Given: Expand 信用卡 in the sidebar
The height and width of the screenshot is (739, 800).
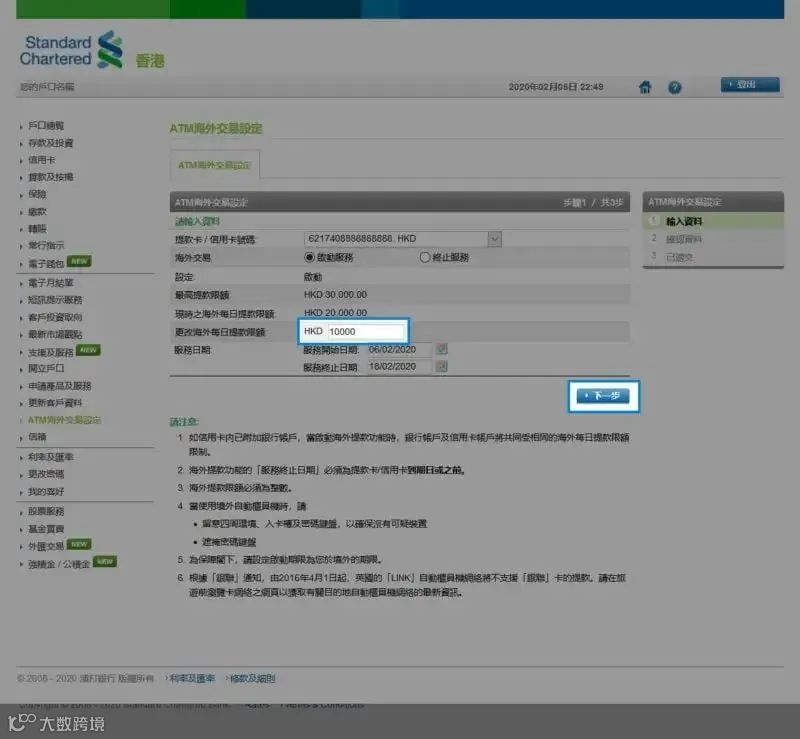Looking at the screenshot, I should 41,160.
